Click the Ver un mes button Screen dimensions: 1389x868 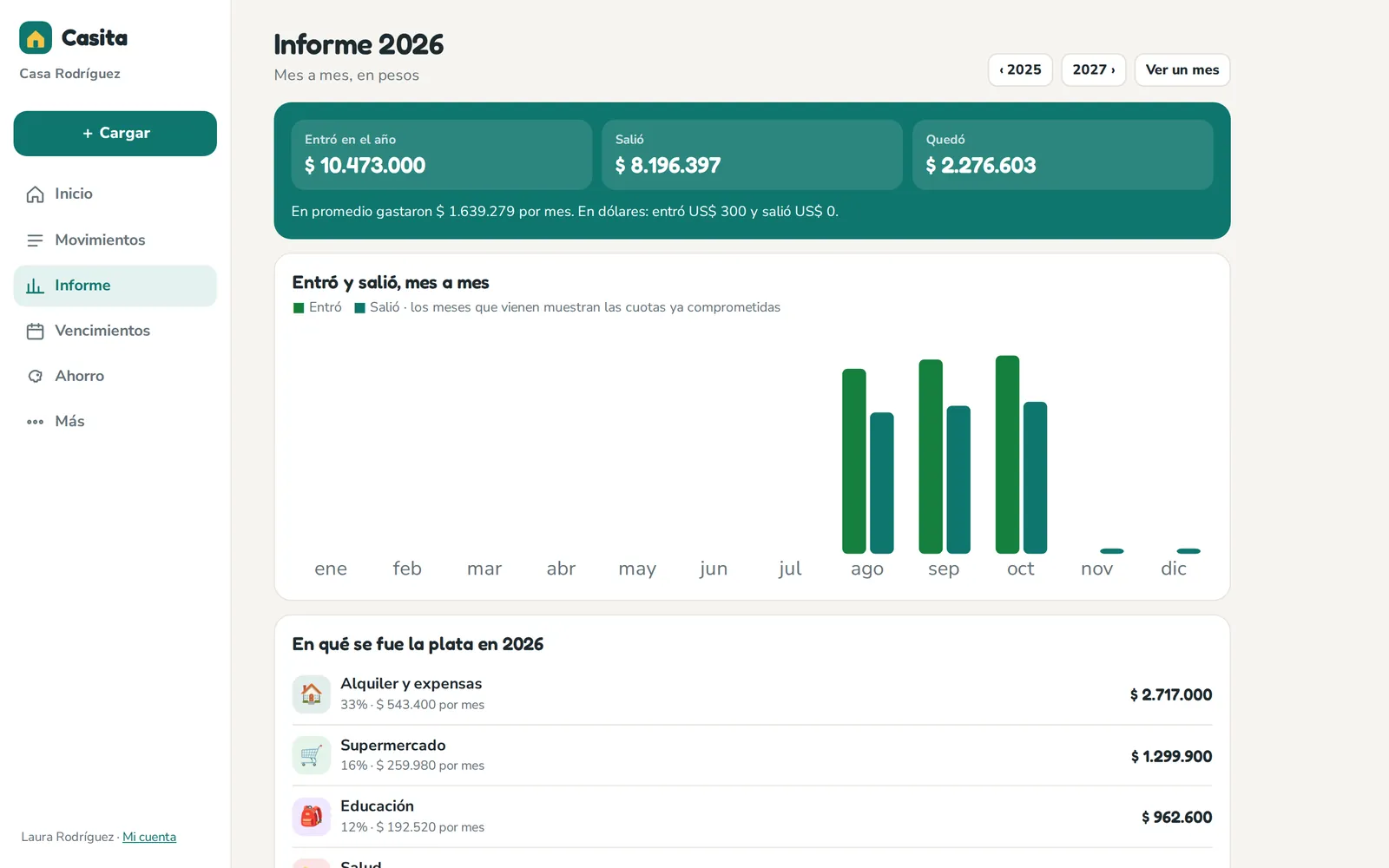click(x=1182, y=70)
